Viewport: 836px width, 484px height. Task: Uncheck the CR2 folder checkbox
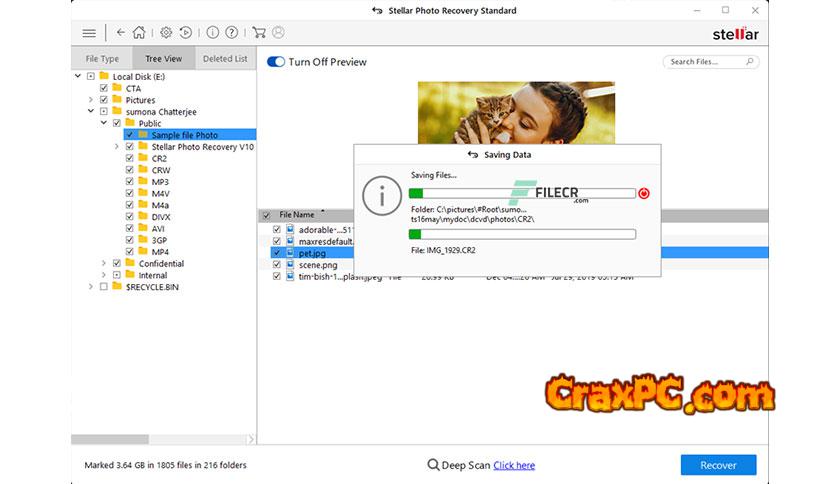coord(130,158)
